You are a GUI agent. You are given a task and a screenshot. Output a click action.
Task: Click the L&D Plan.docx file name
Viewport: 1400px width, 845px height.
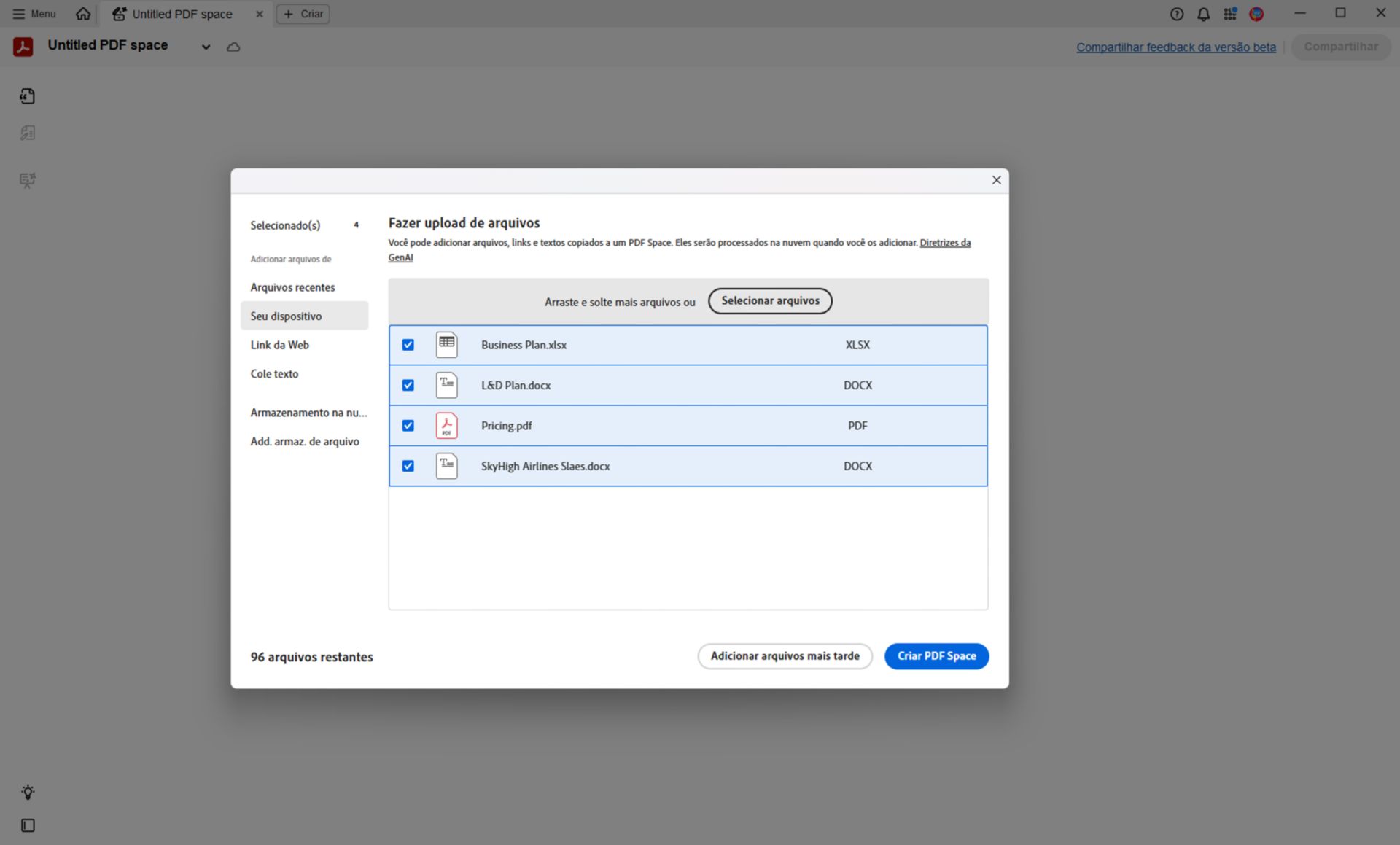click(x=516, y=385)
